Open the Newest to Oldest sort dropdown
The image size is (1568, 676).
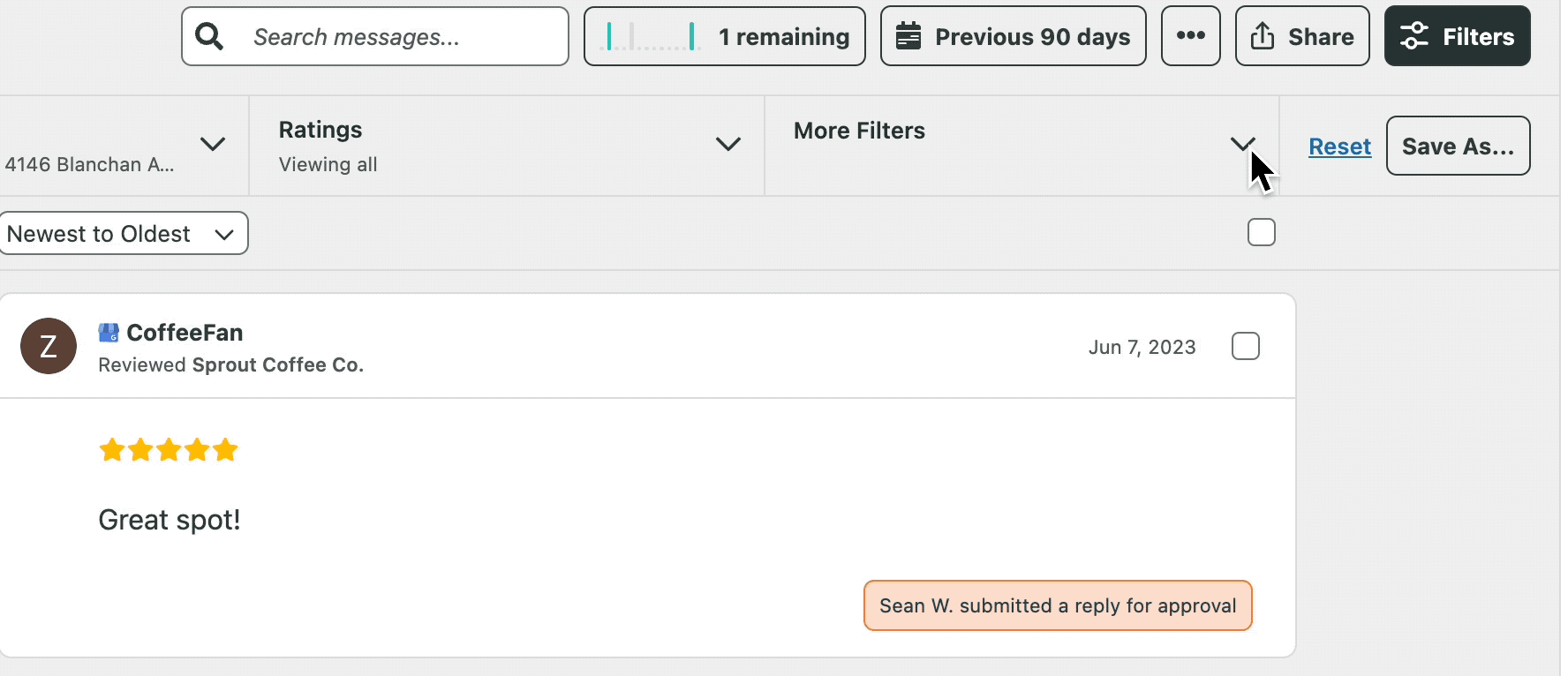point(122,234)
